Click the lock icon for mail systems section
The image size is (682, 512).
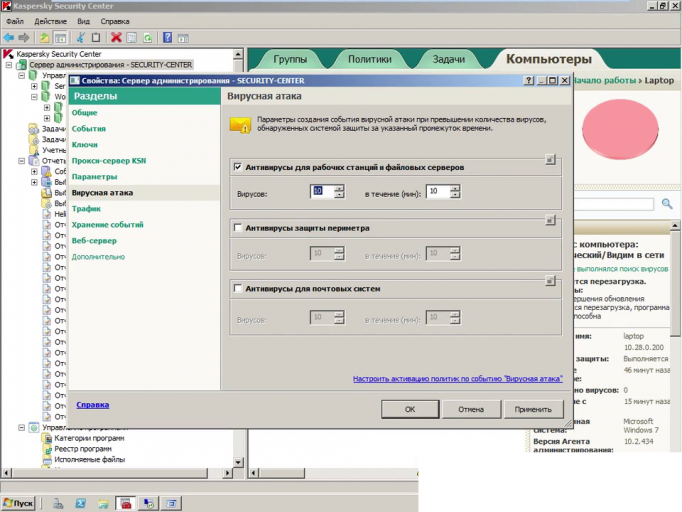[550, 281]
